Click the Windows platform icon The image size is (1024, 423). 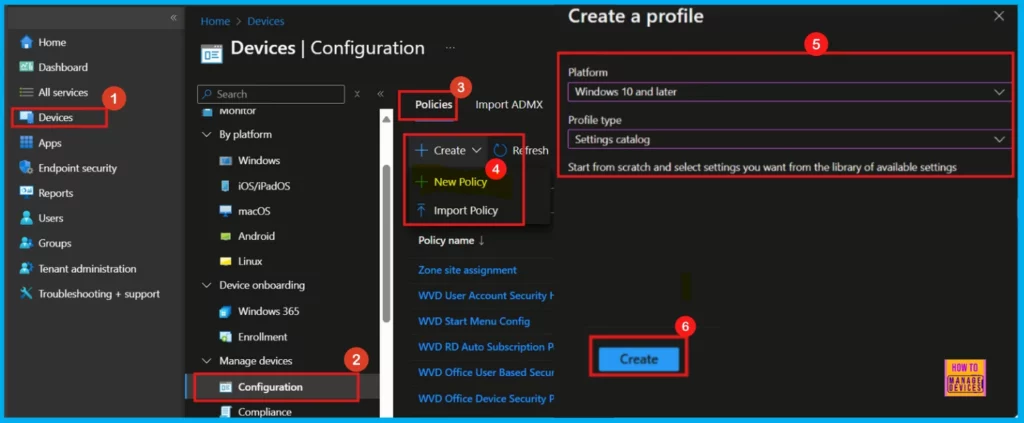pos(225,161)
